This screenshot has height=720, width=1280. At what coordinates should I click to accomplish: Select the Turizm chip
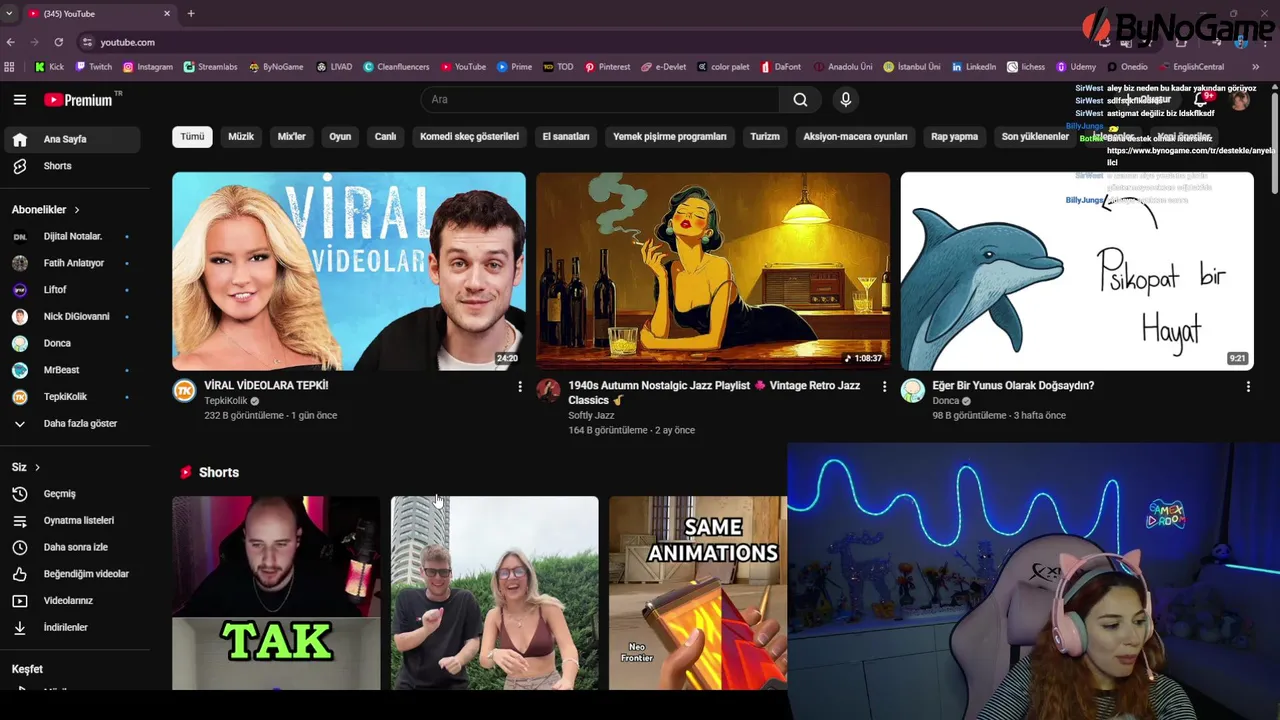pos(765,137)
